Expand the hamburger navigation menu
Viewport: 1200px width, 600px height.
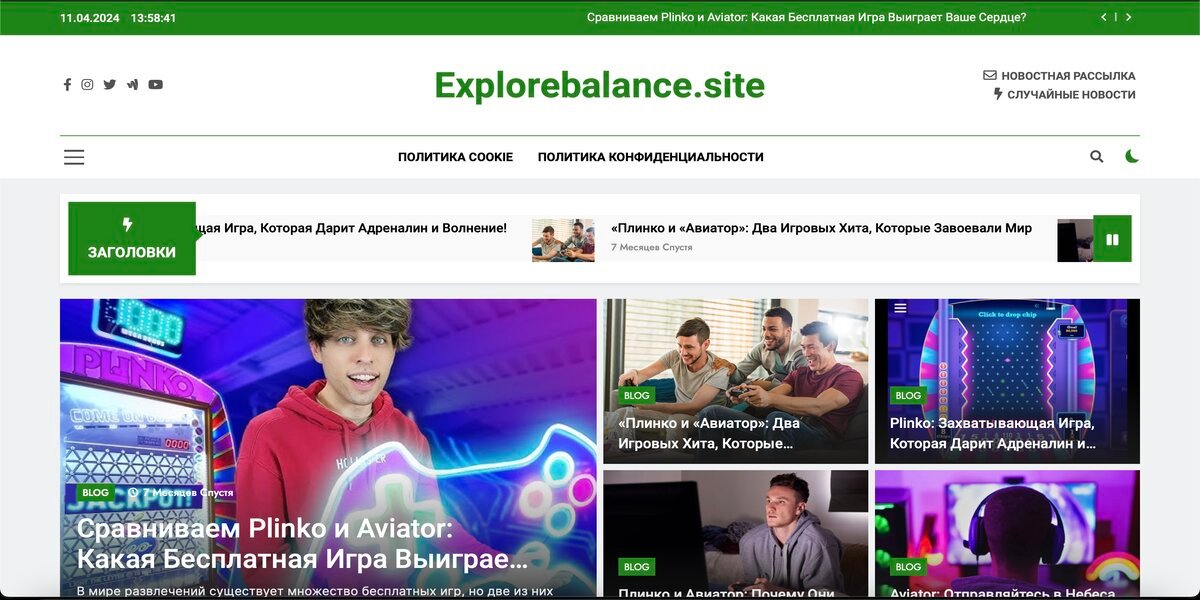pos(74,156)
